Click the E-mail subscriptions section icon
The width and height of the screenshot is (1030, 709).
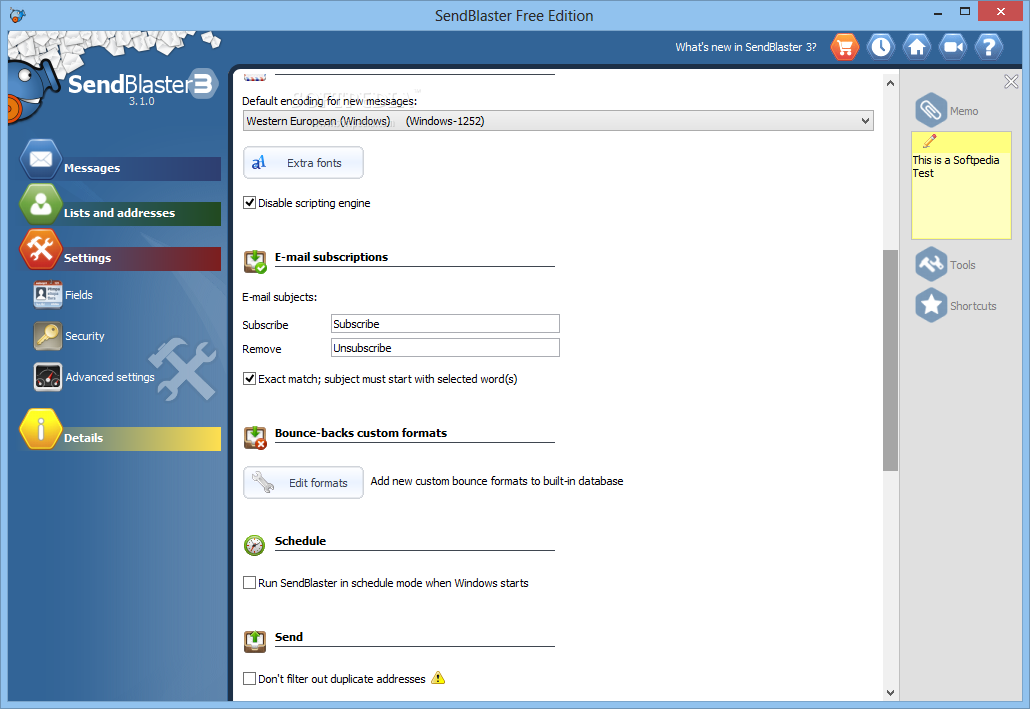255,262
